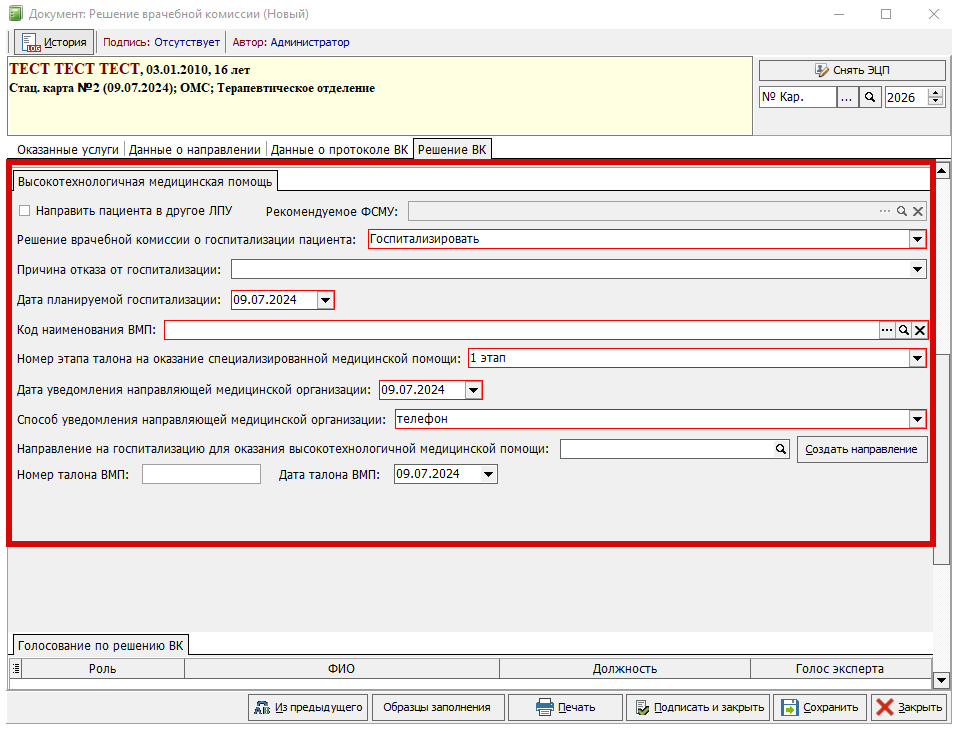The image size is (959, 731).
Task: Click search icon in направление на госпитализацию field
Action: coord(781,450)
